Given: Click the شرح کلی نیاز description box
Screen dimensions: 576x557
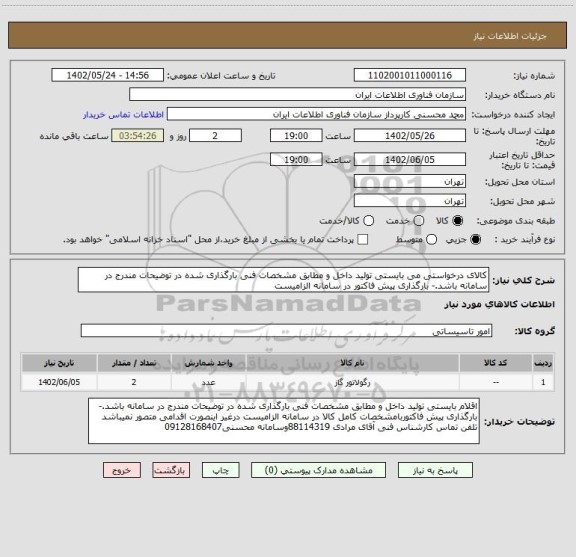Looking at the screenshot, I should [x=284, y=280].
